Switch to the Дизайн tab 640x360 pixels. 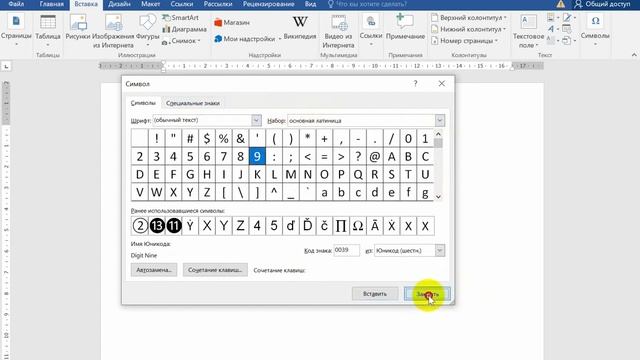[x=119, y=4]
